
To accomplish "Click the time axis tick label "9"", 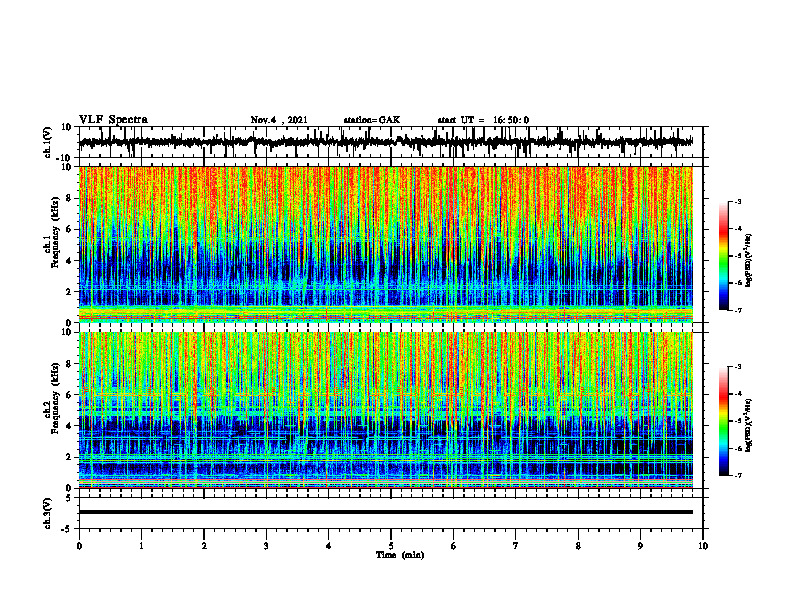I will [x=641, y=546].
